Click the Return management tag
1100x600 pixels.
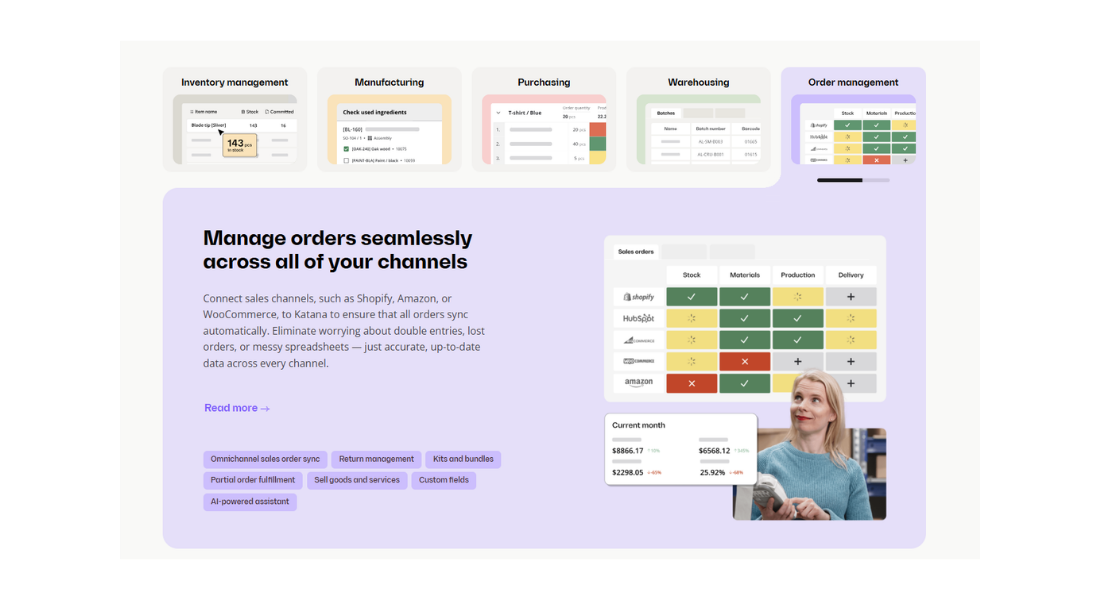point(376,459)
